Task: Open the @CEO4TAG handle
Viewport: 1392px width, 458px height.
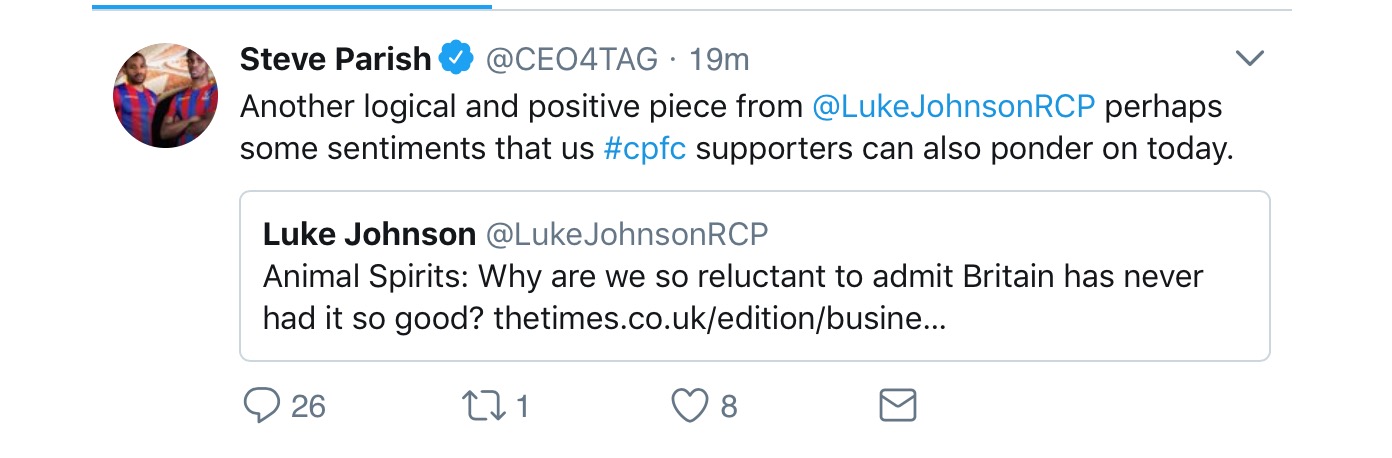Action: click(x=571, y=60)
